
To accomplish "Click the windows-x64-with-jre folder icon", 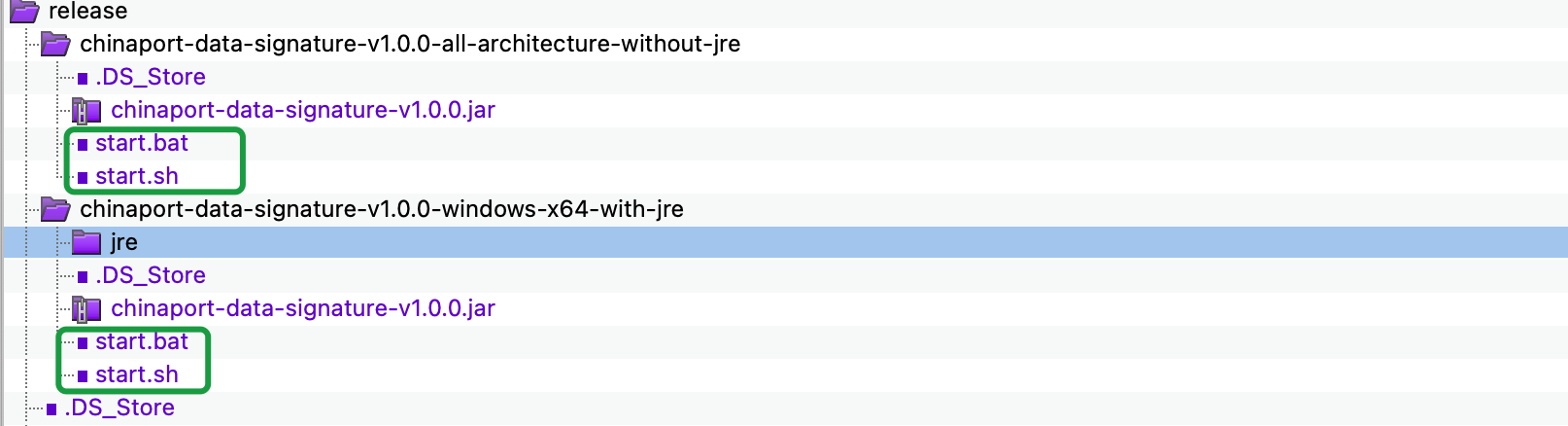I will click(55, 209).
